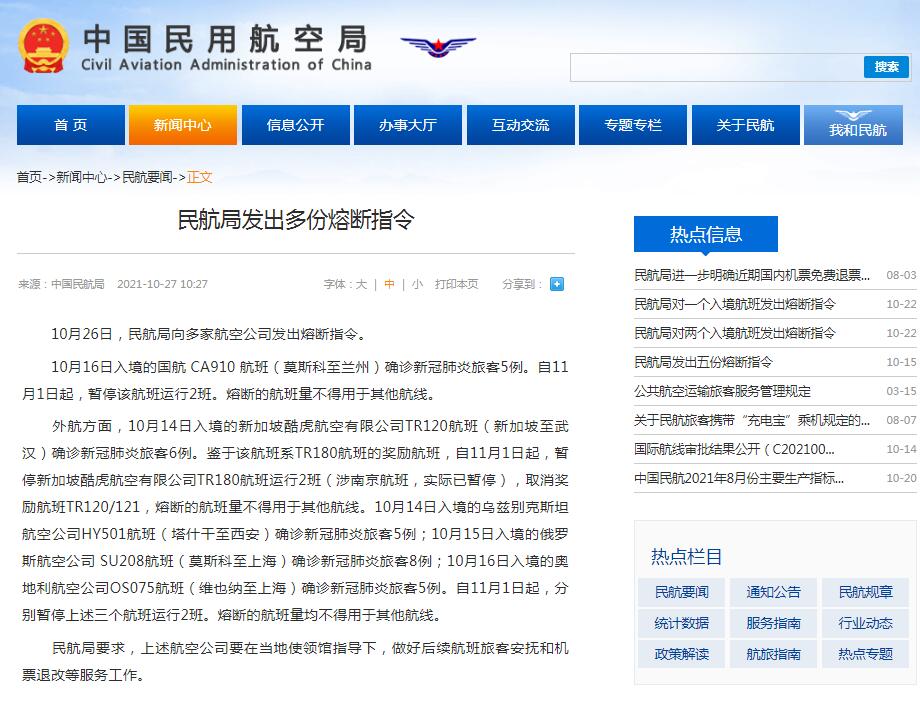920x703 pixels.
Task: Open 民航局发出五份熔断指令 hot news link
Action: [703, 362]
